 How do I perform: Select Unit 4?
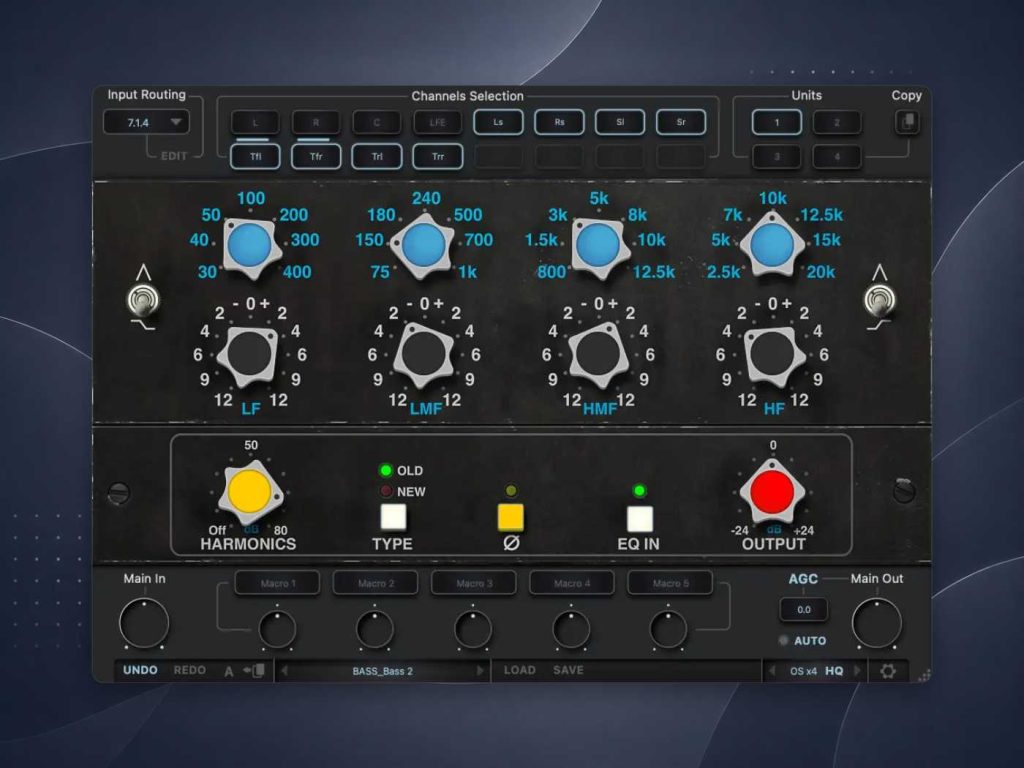837,157
